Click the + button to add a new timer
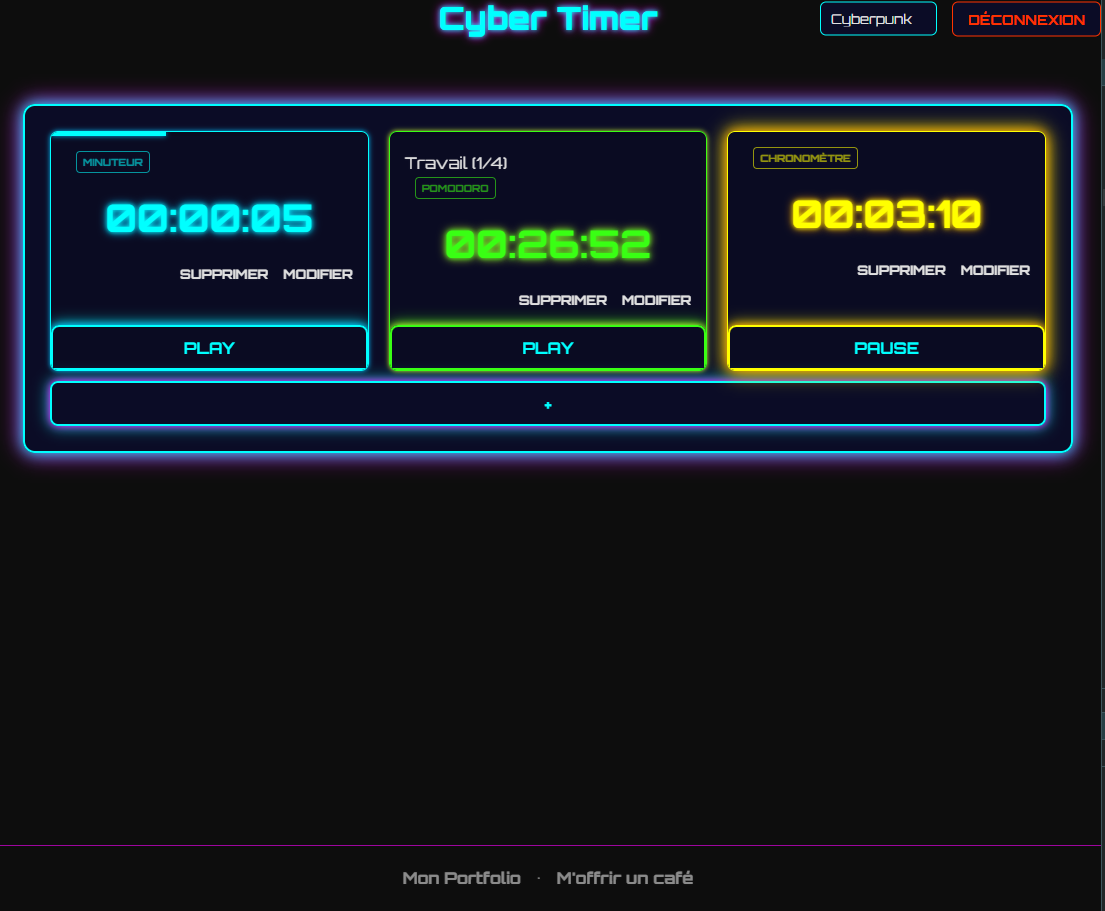Screen dimensions: 1105x911 pos(547,404)
